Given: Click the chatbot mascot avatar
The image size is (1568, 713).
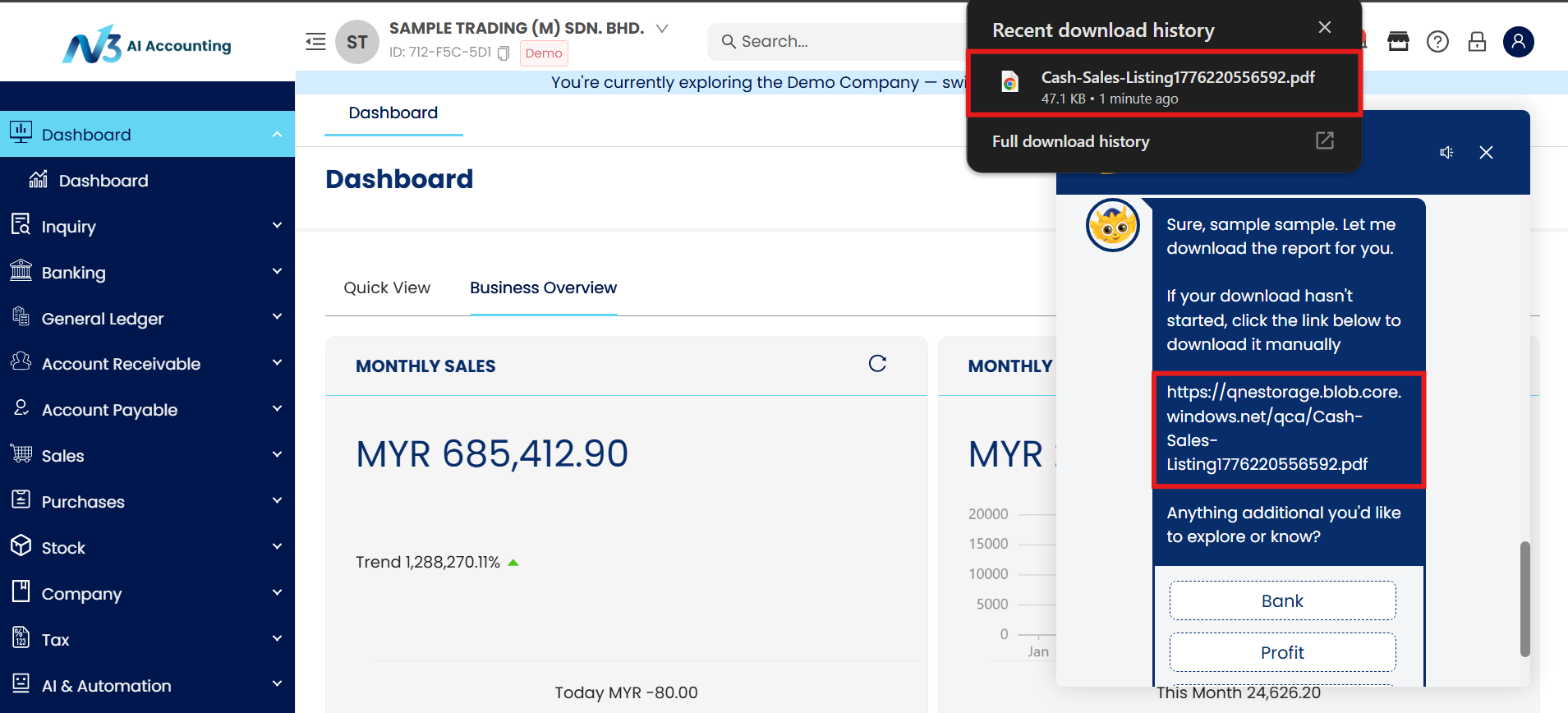Looking at the screenshot, I should coord(1113,225).
